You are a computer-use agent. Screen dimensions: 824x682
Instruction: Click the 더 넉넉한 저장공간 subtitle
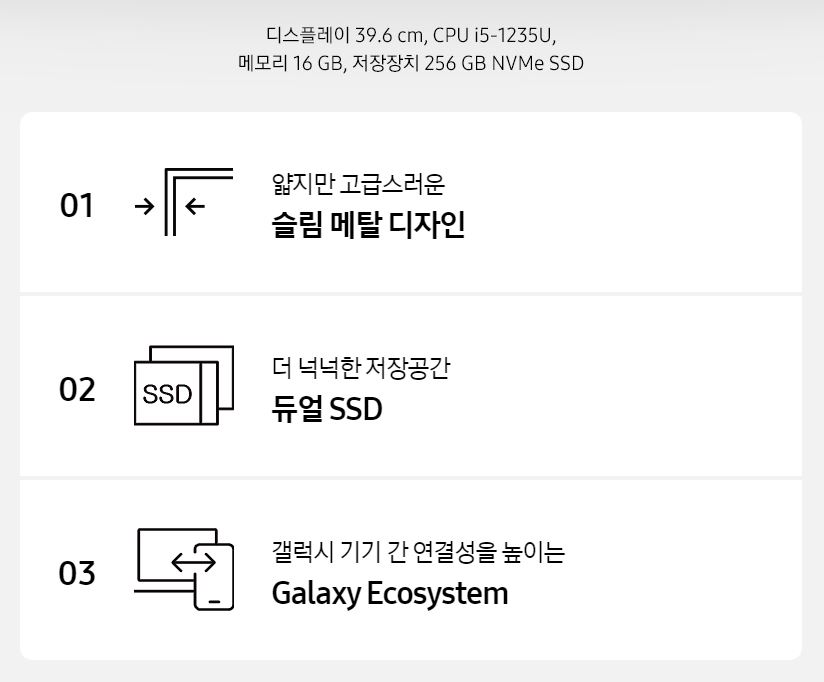click(x=361, y=367)
